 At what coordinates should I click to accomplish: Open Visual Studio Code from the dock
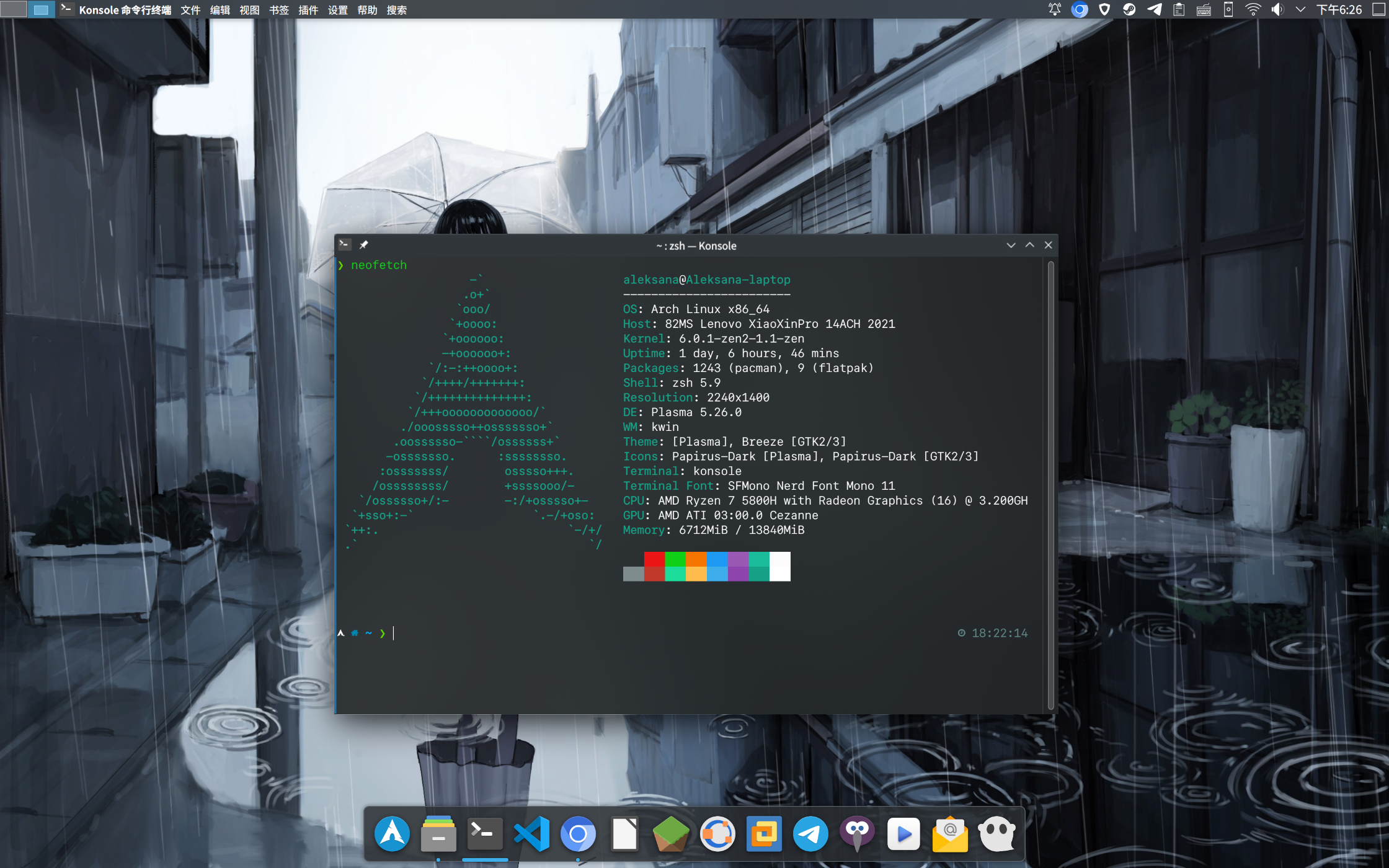click(x=531, y=834)
